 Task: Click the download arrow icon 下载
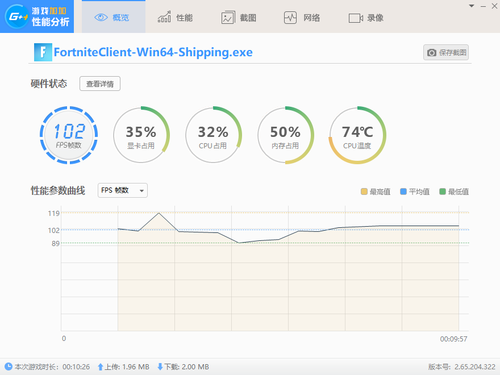click(160, 367)
